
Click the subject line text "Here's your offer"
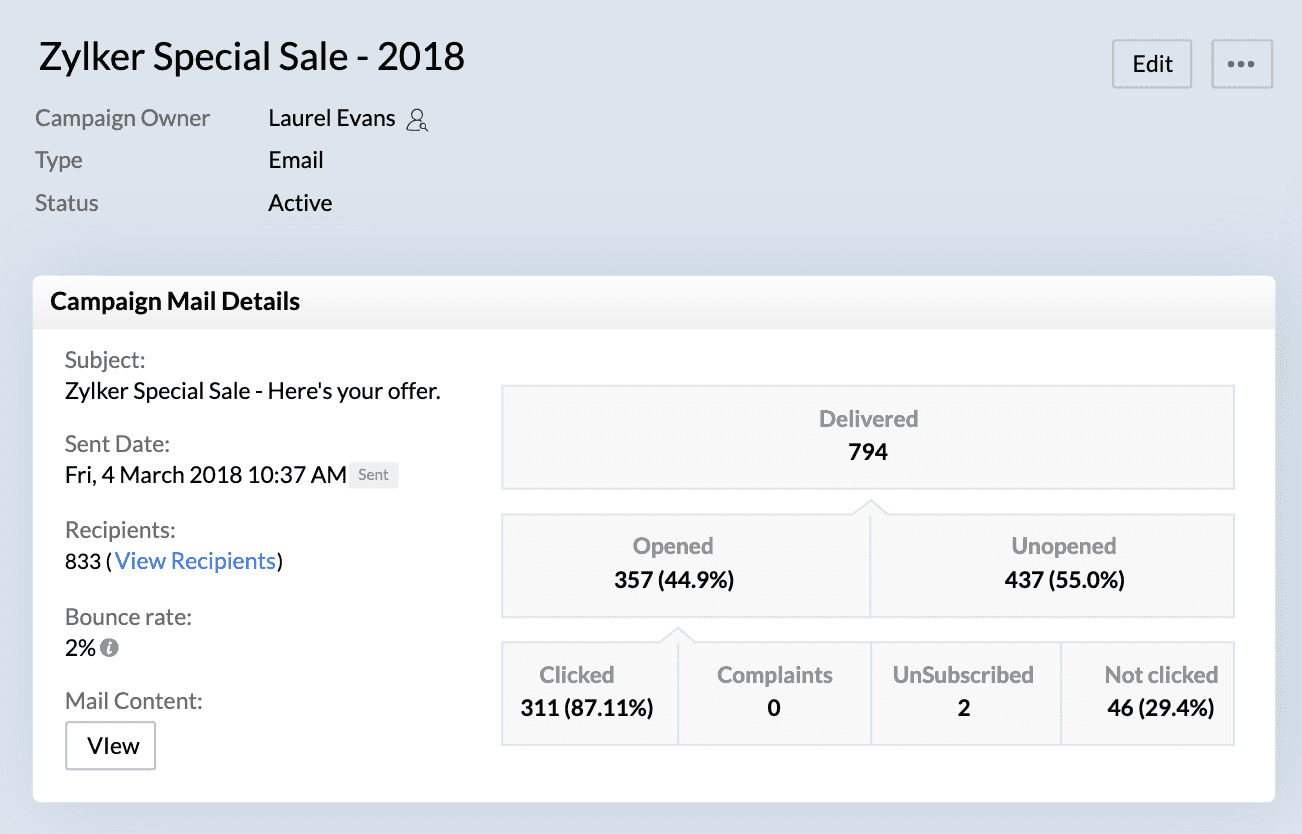355,391
